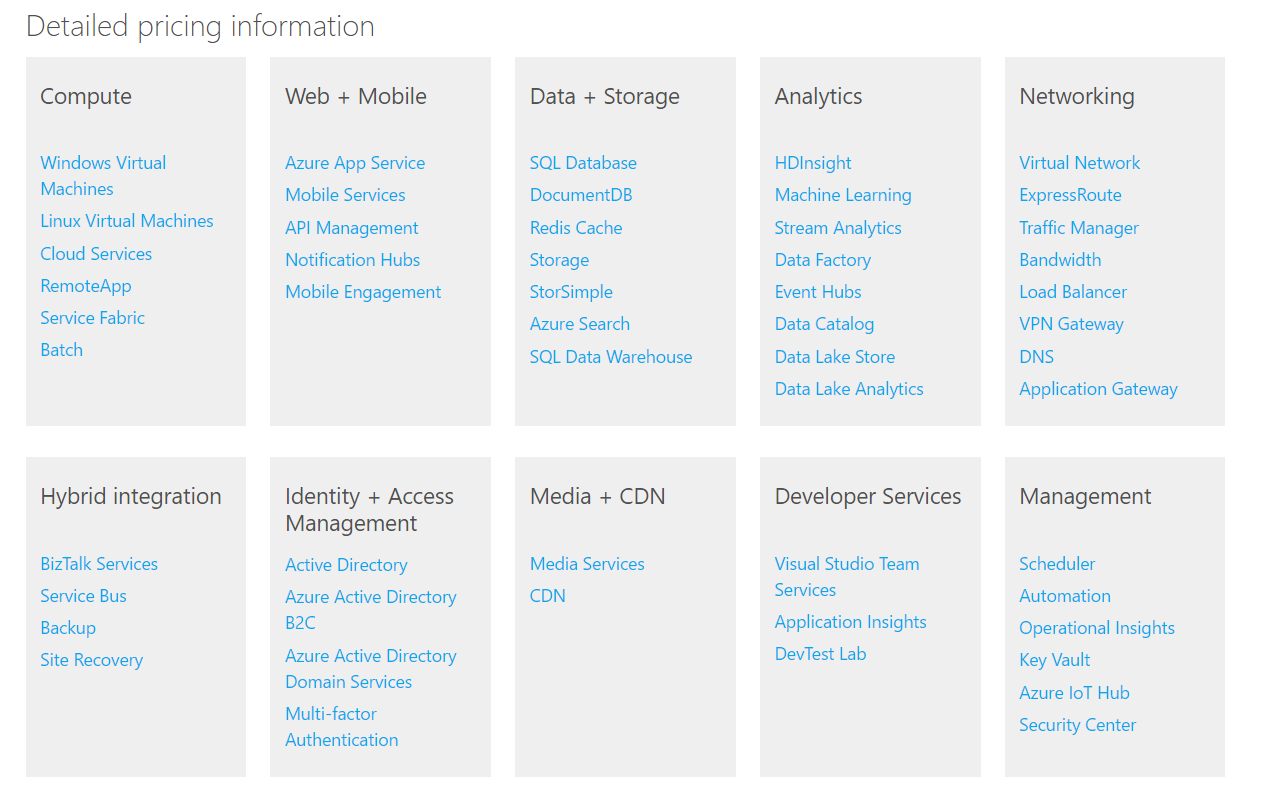Open Media Services pricing

point(587,563)
